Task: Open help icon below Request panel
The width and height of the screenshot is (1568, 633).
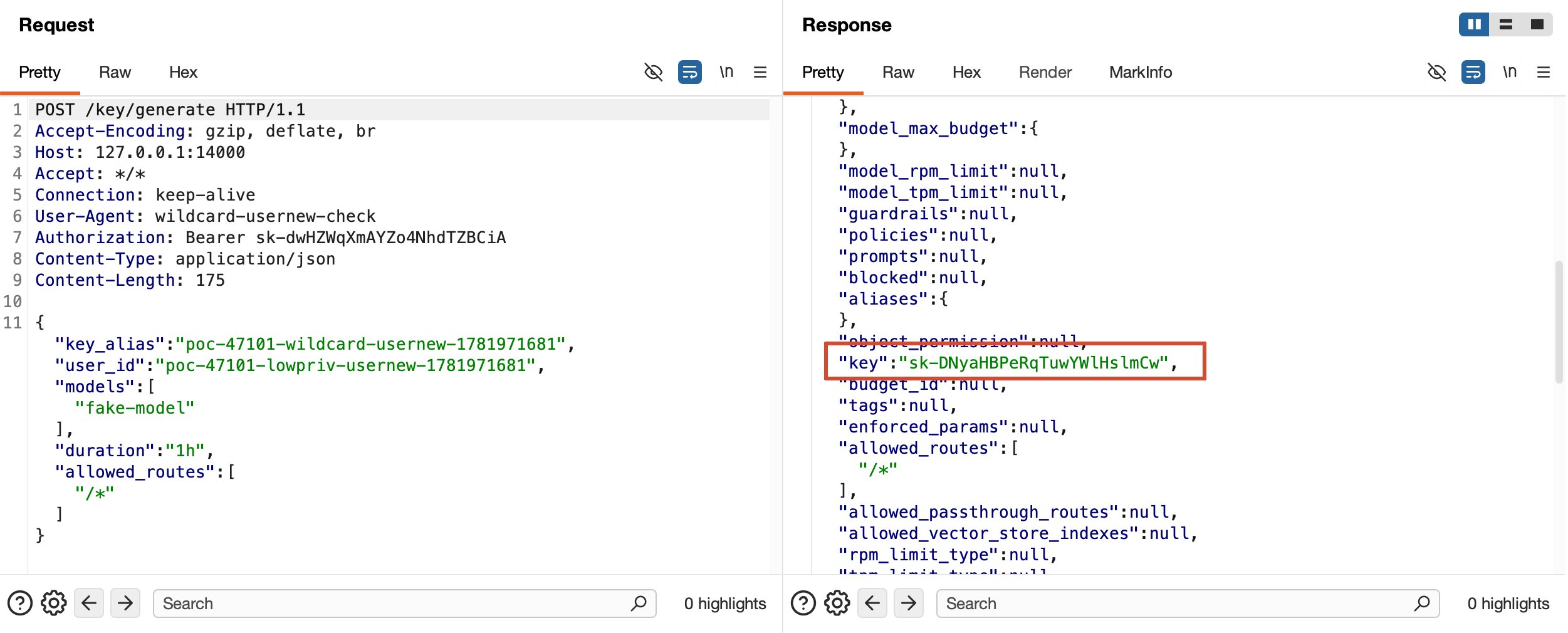Action: tap(20, 604)
